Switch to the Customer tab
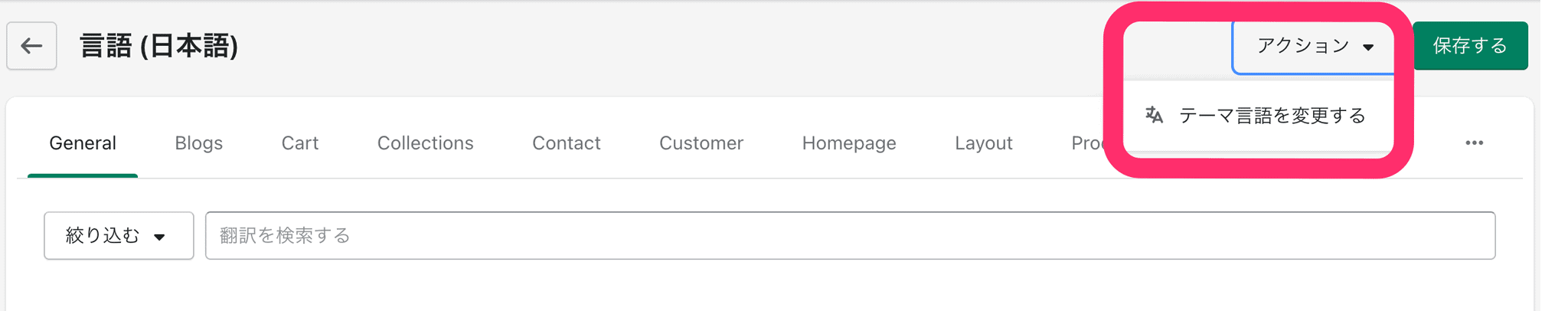The image size is (1568, 311). coord(701,143)
